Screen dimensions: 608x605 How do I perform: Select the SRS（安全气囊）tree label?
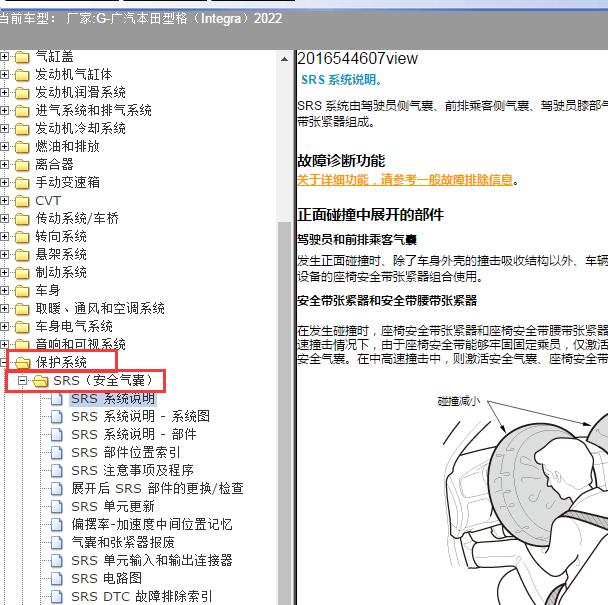104,380
